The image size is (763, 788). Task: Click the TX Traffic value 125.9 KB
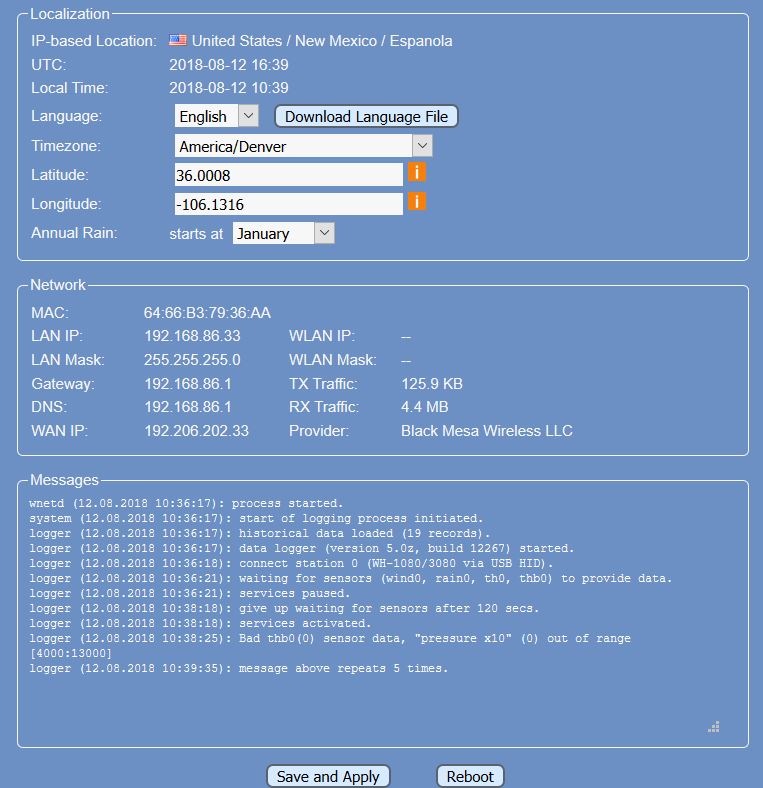coord(431,384)
